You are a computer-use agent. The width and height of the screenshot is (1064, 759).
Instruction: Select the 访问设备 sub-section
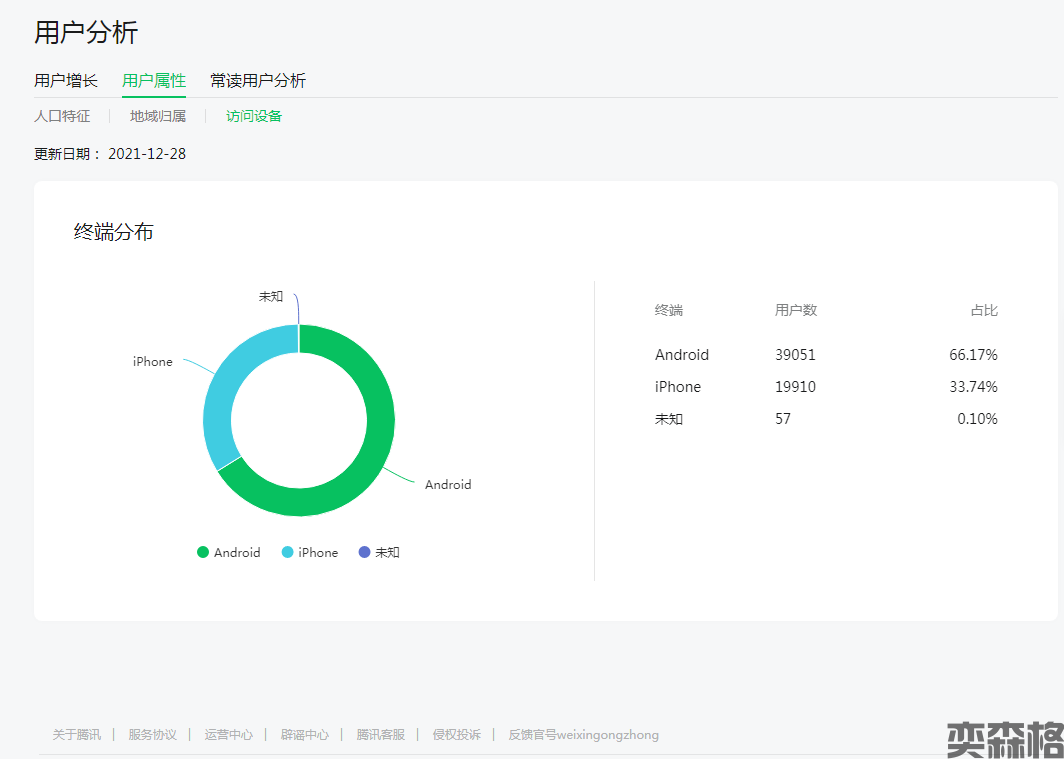coord(254,116)
